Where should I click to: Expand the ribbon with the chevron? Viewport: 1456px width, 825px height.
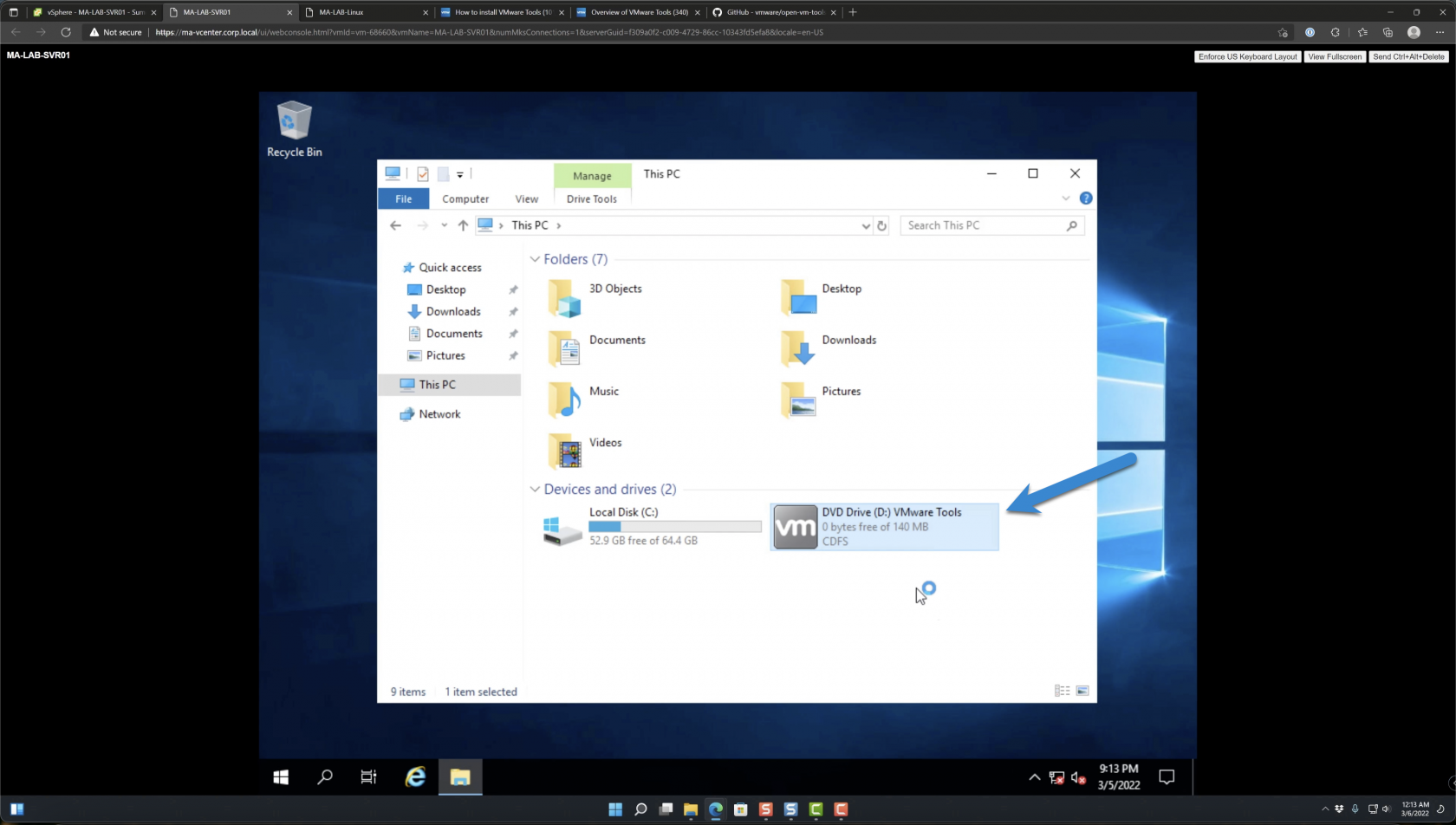tap(1066, 198)
